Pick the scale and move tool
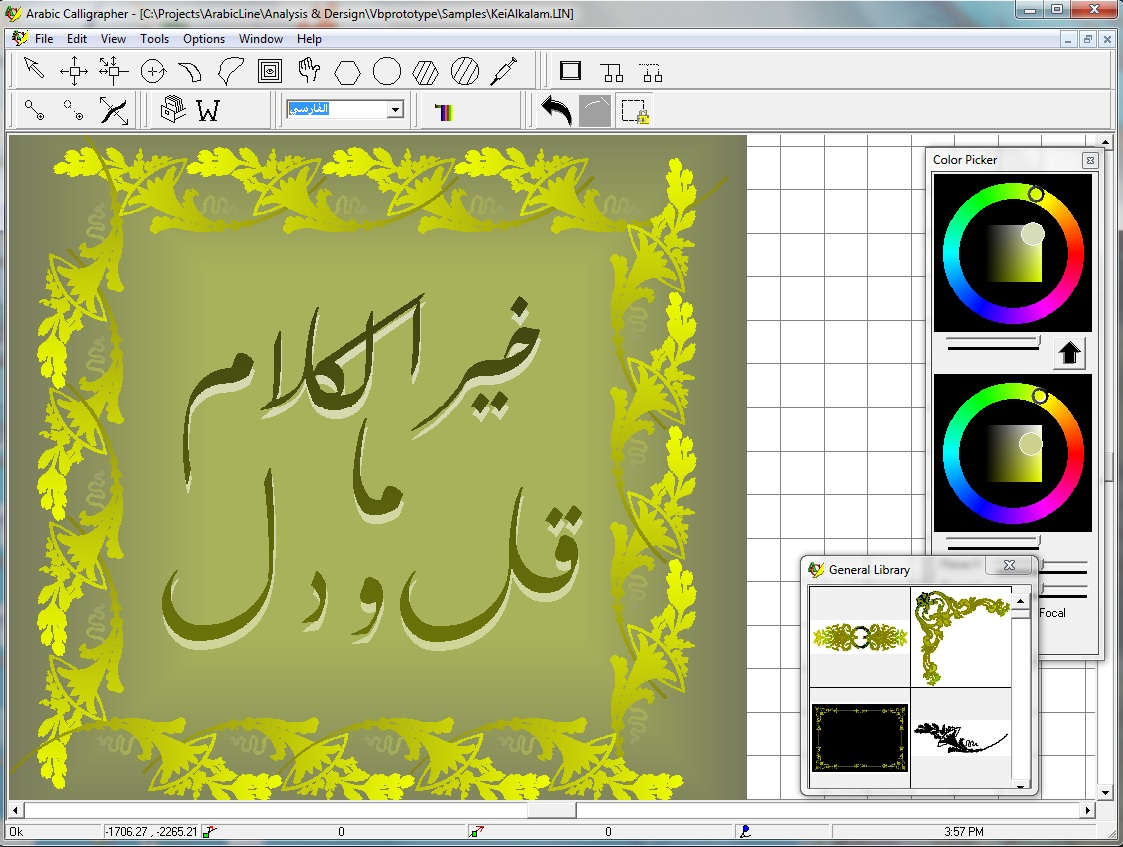This screenshot has width=1123, height=847. pyautogui.click(x=112, y=71)
